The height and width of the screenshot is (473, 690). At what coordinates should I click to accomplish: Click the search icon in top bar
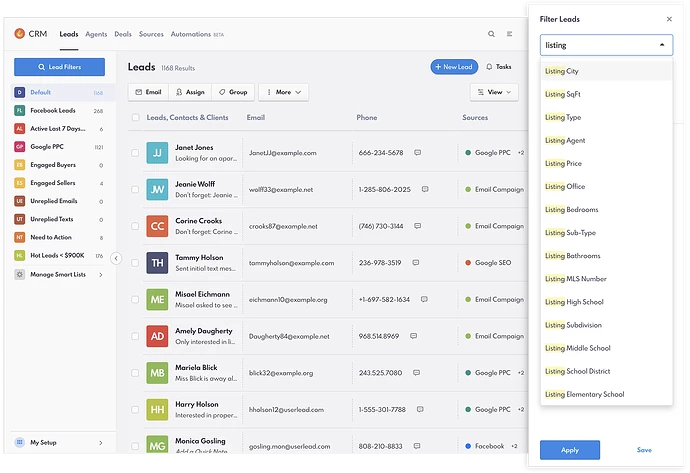click(x=491, y=34)
